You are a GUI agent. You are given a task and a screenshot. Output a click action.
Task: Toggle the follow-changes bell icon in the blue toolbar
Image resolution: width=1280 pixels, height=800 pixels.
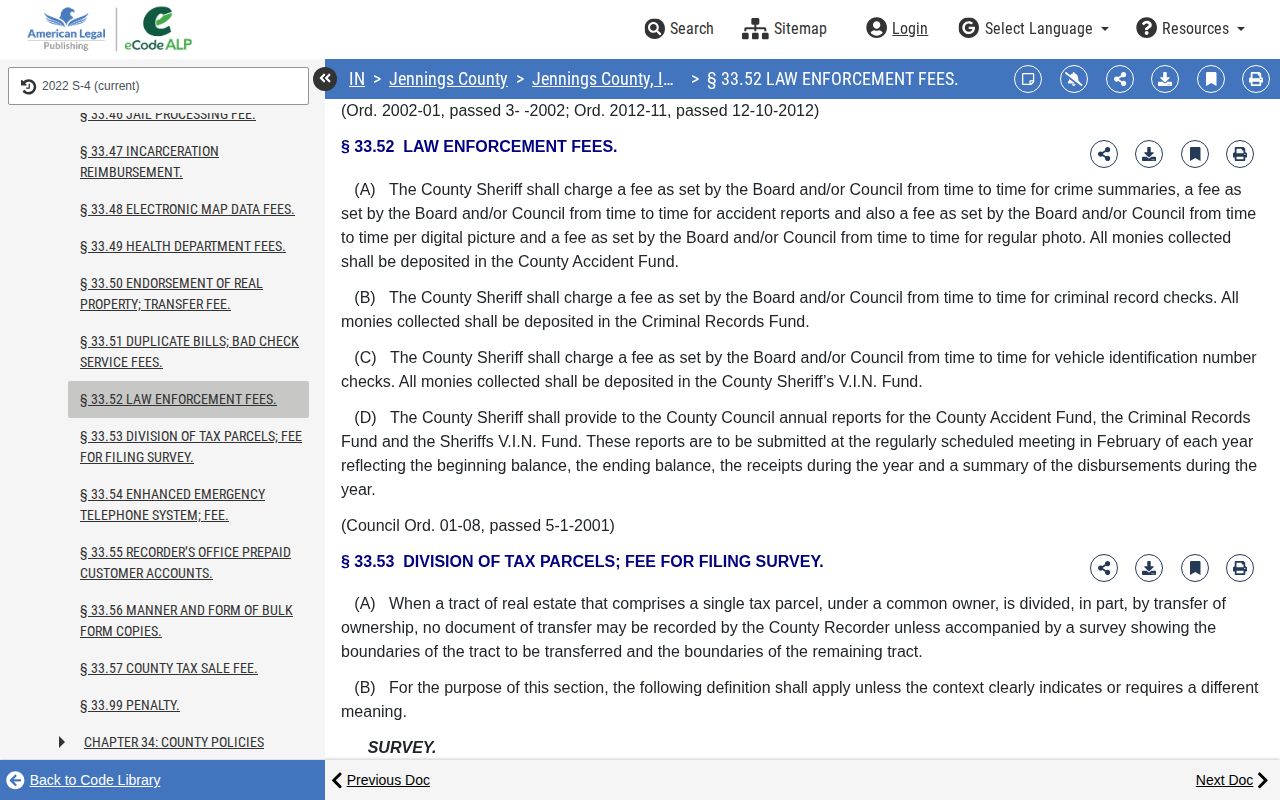(1074, 79)
